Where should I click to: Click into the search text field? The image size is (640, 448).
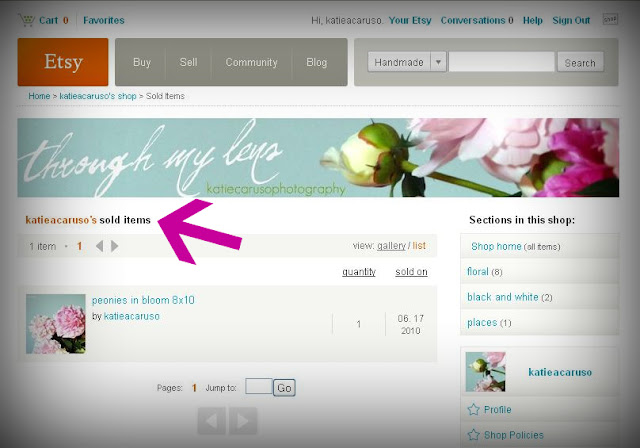tap(502, 62)
